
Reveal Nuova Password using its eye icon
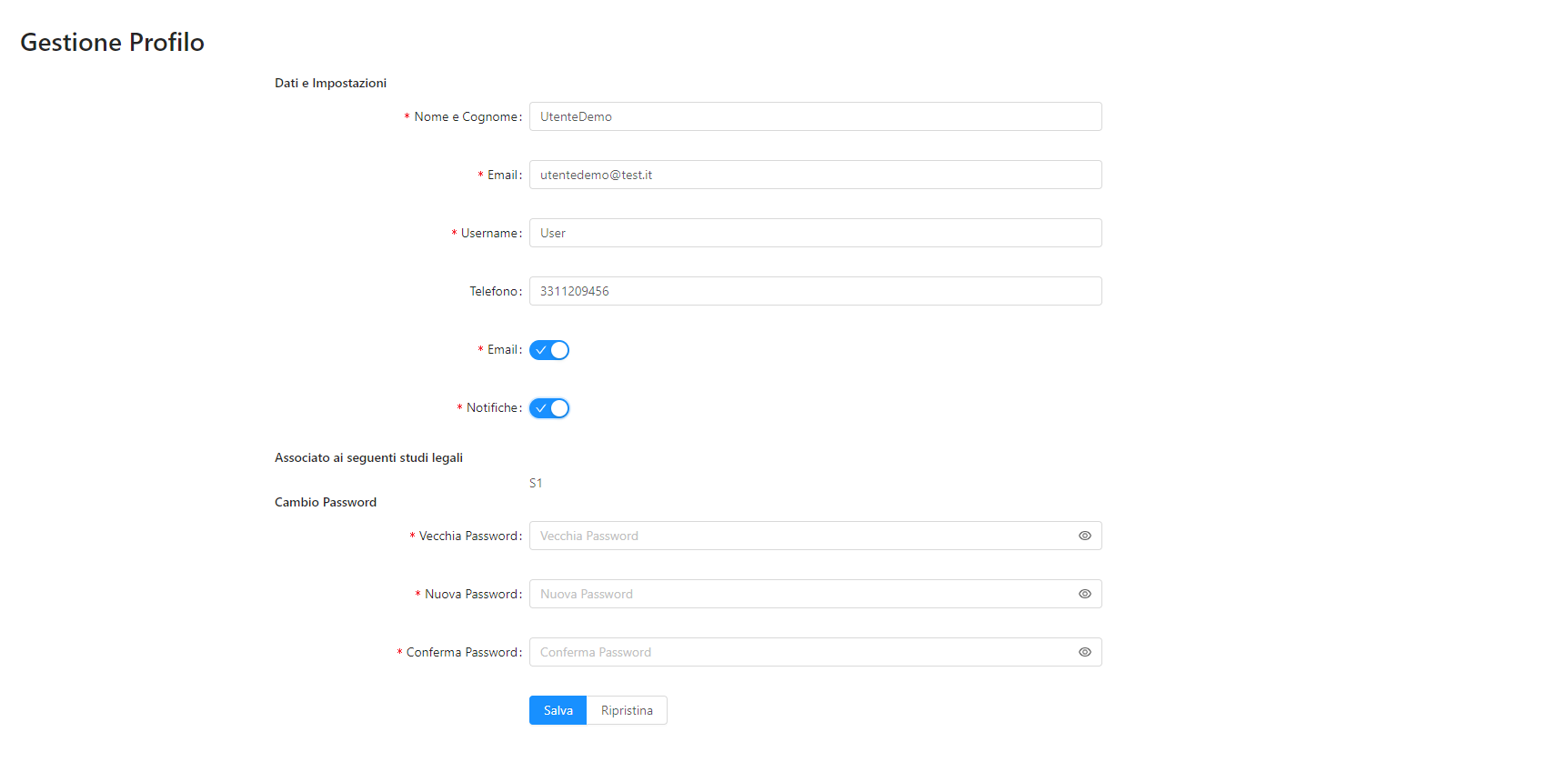tap(1084, 594)
